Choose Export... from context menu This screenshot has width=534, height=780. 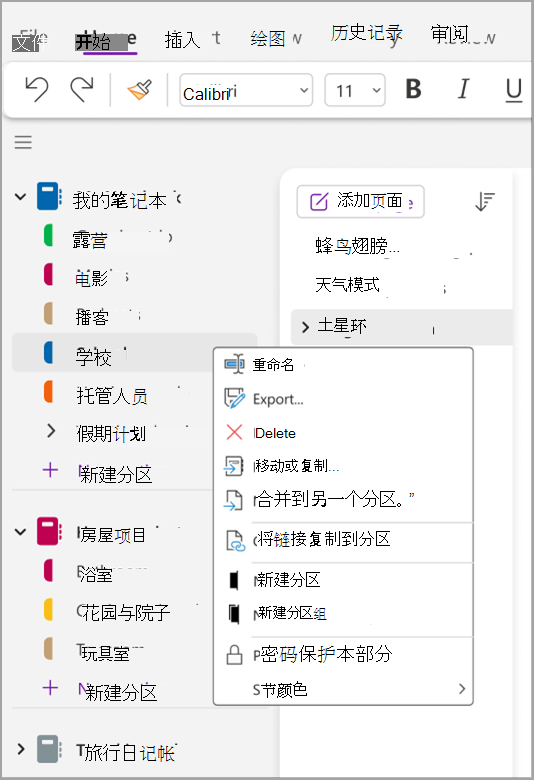pos(278,399)
